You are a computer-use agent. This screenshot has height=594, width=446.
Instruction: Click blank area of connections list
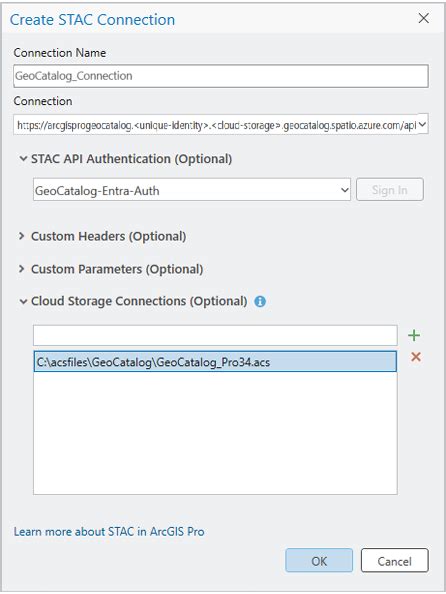[x=215, y=434]
